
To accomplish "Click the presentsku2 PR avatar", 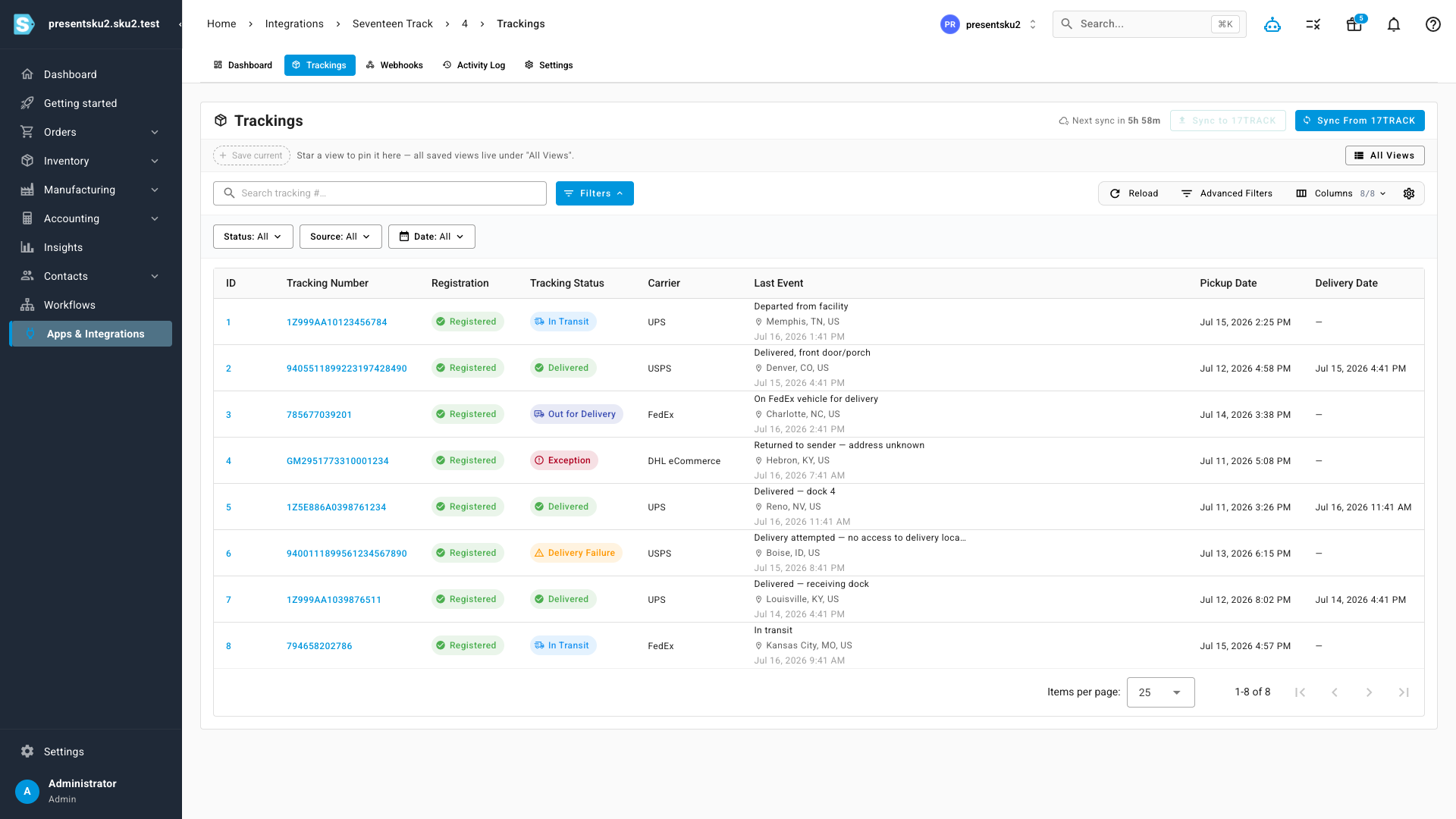I will point(950,24).
